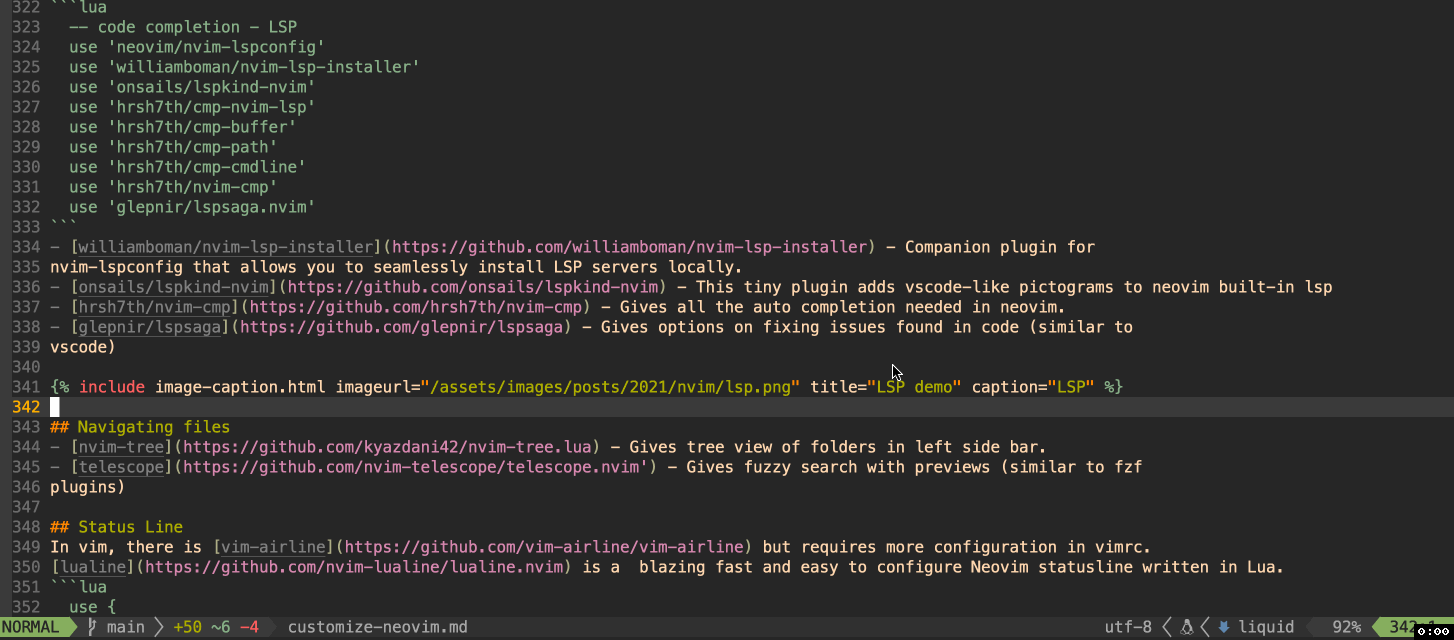Click "blazing fast" text on line 350
Screen dimensions: 1454x640
pos(695,567)
